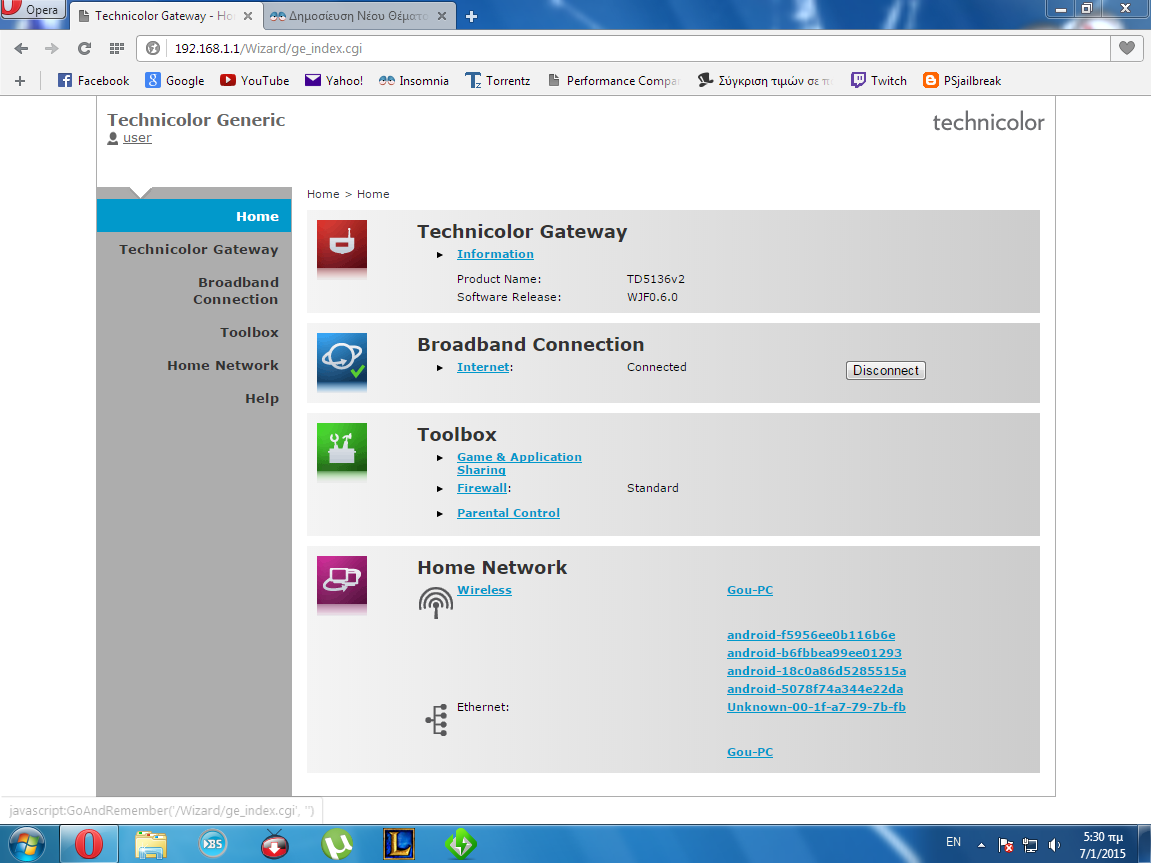1151x863 pixels.
Task: Open device android-5078f74a344e22da
Action: point(815,689)
